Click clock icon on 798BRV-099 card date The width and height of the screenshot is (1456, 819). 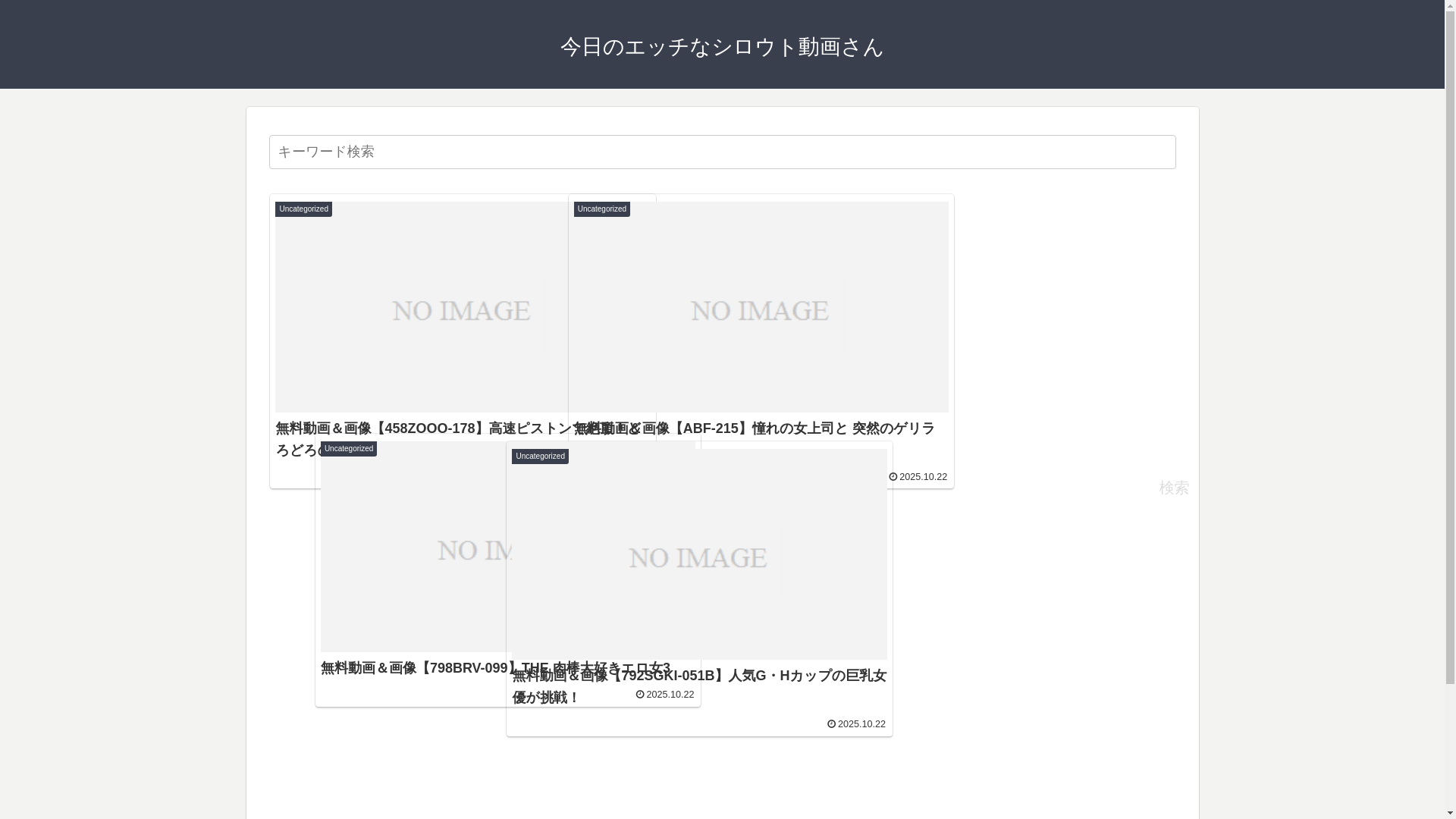(x=640, y=695)
